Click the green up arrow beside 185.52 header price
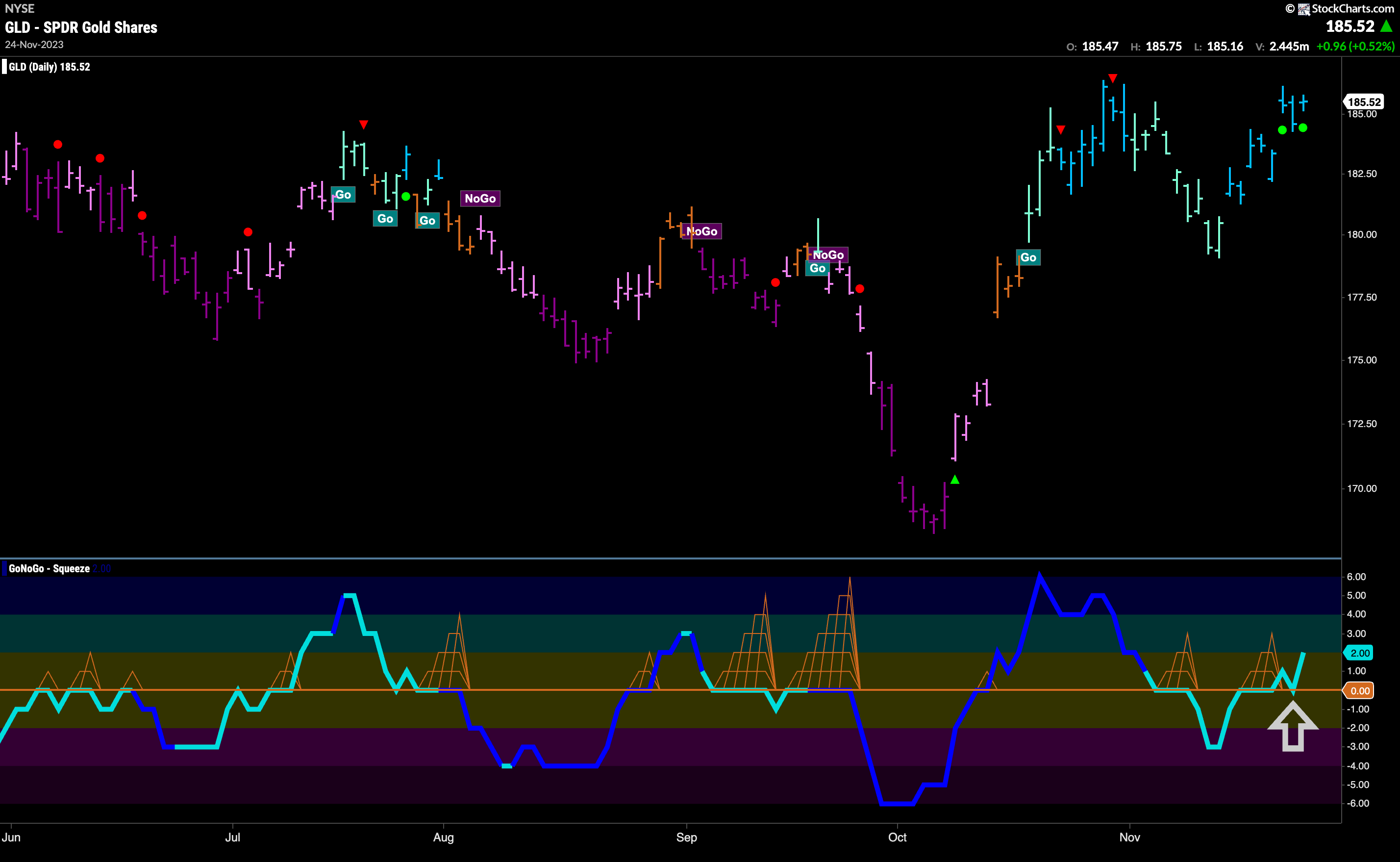The height and width of the screenshot is (862, 1400). [1386, 26]
